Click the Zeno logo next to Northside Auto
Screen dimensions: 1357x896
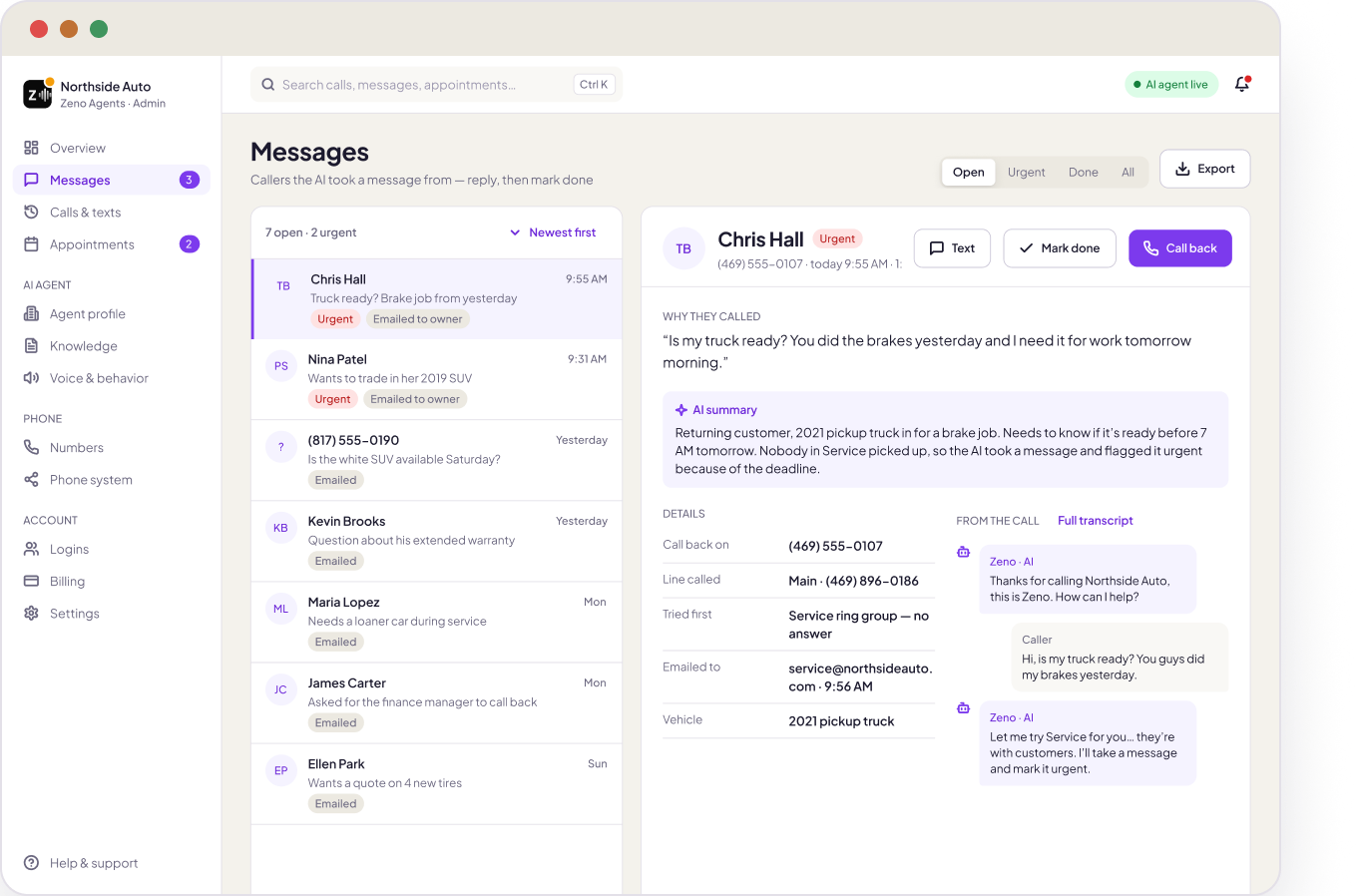(37, 94)
